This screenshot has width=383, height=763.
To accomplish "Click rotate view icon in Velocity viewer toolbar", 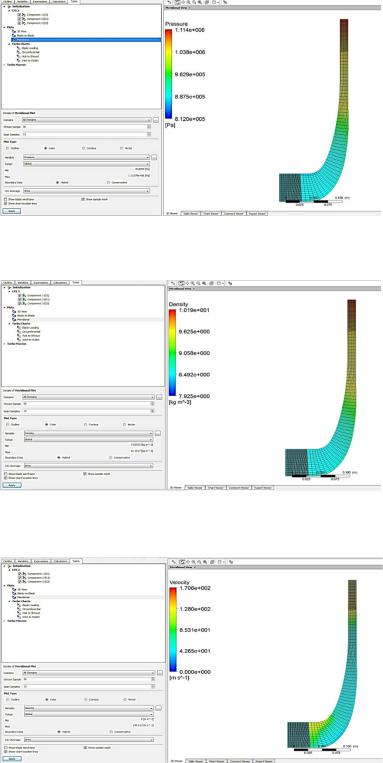I will tap(181, 562).
